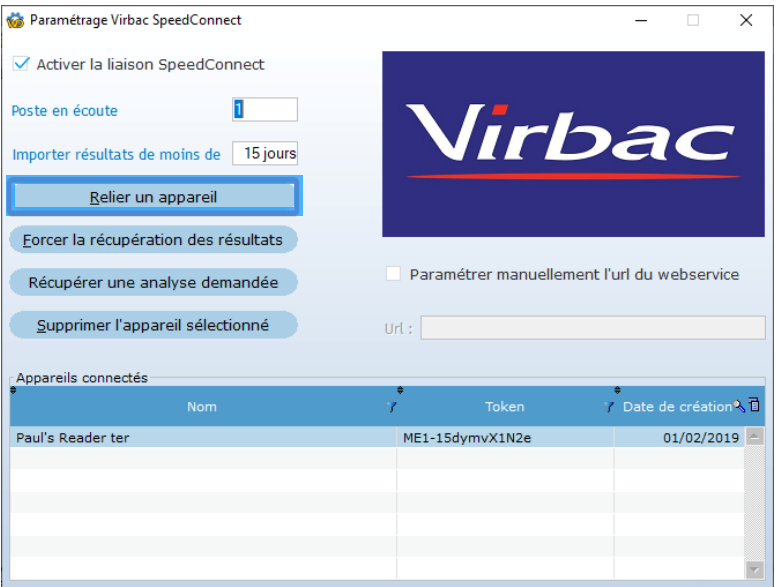
Task: Select the Paul's Reader ter row
Action: pyautogui.click(x=377, y=438)
